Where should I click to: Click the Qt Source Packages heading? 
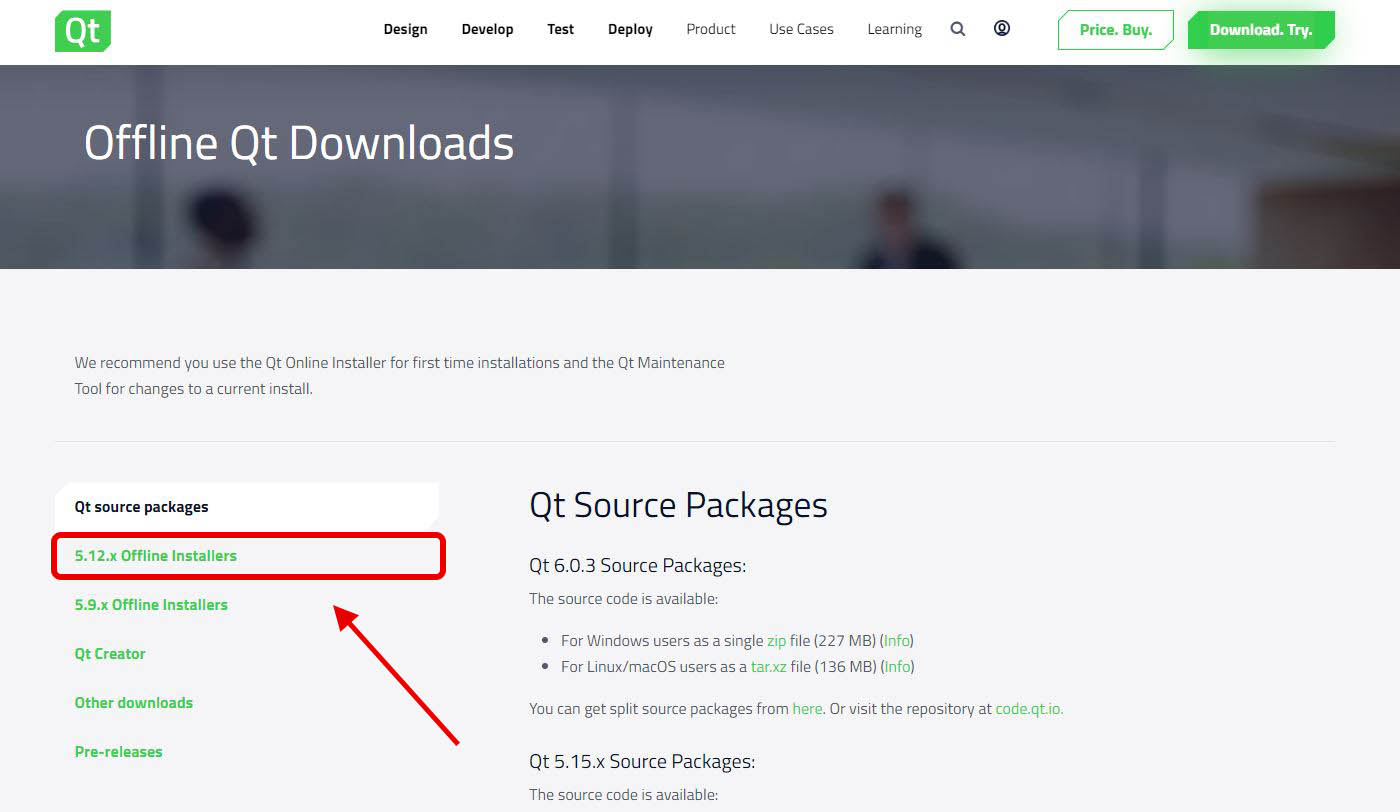(x=678, y=506)
